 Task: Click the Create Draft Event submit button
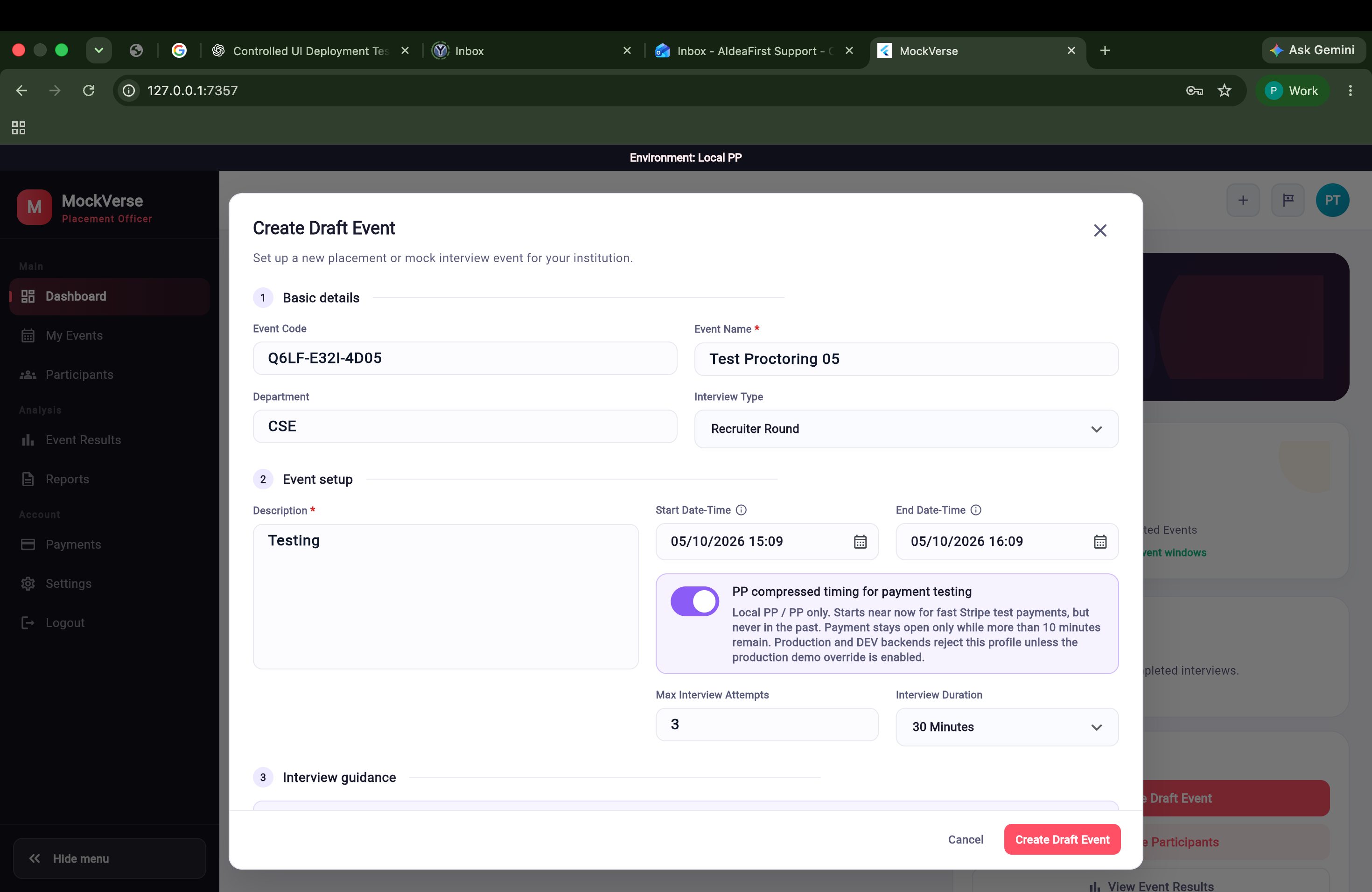tap(1062, 840)
